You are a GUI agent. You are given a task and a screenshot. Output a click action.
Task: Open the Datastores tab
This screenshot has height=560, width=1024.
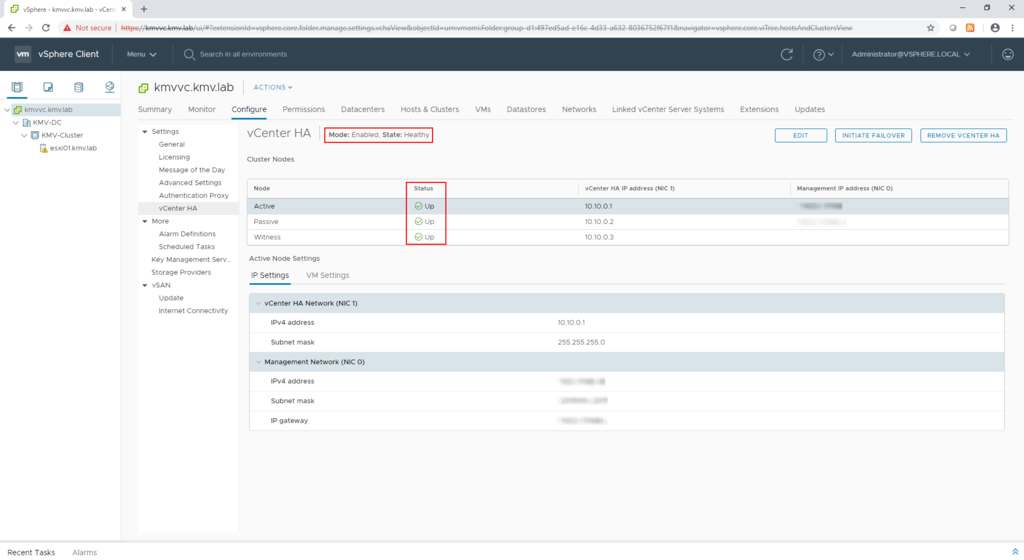click(526, 110)
